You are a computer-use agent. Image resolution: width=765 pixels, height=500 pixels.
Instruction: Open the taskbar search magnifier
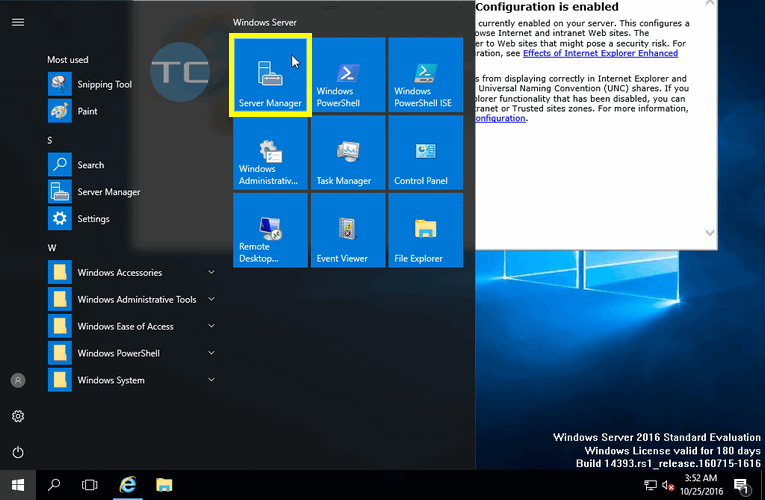54,485
